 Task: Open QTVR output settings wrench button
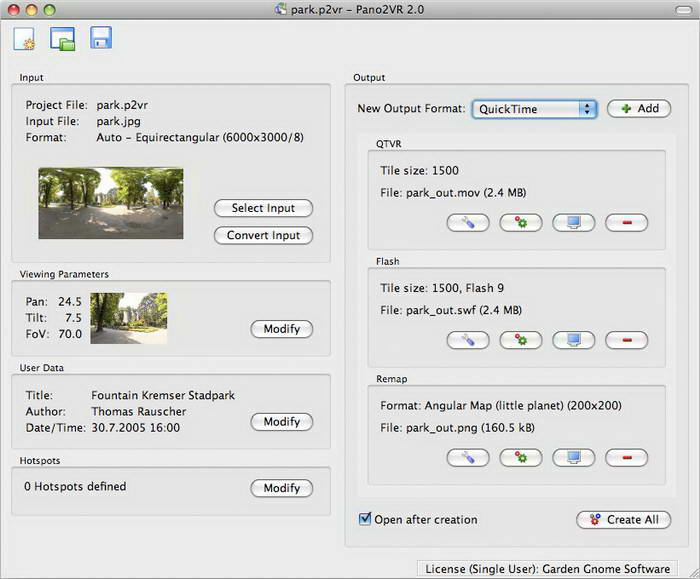tap(467, 223)
